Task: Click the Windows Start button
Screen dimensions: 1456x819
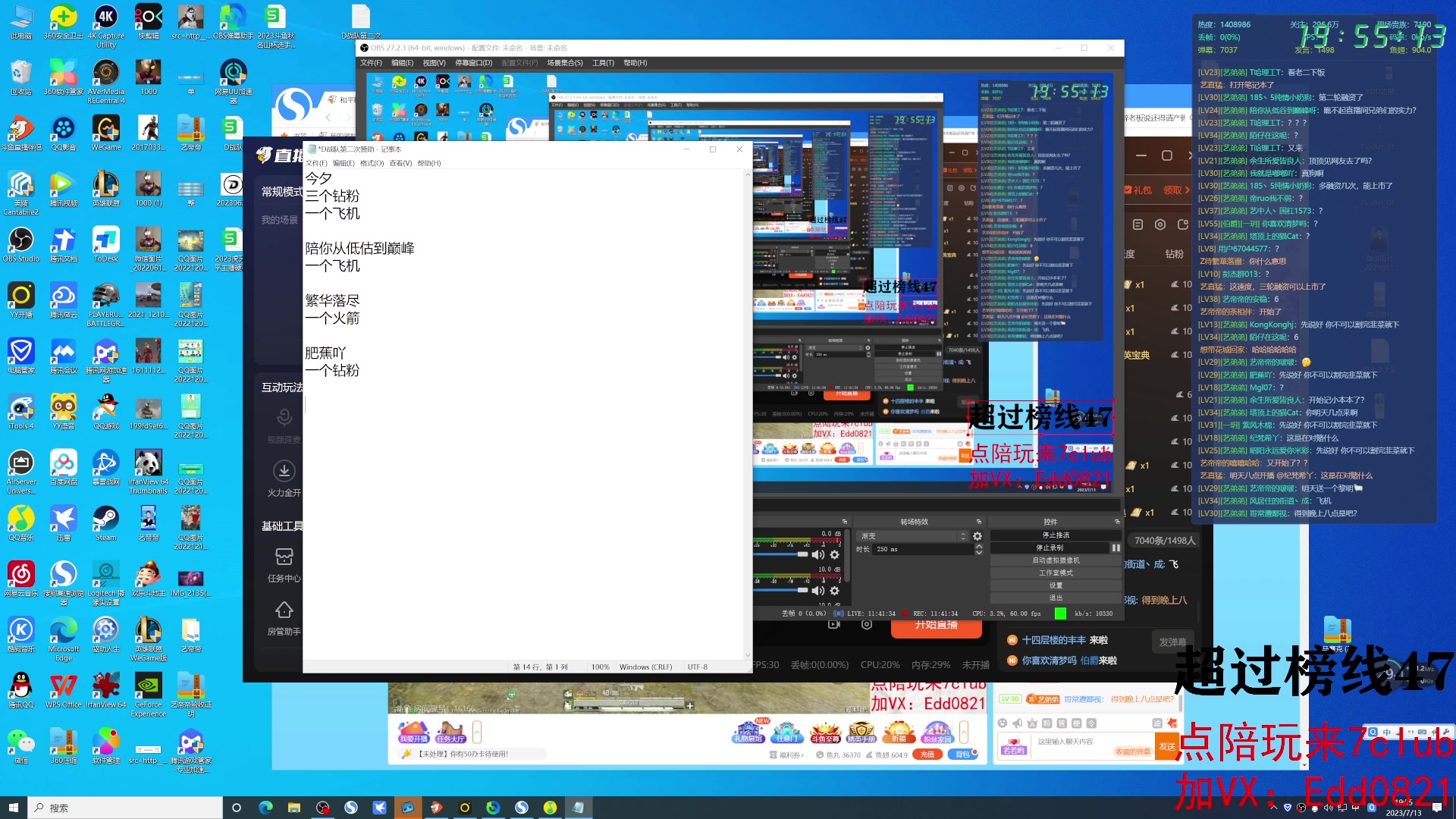Action: (13, 808)
